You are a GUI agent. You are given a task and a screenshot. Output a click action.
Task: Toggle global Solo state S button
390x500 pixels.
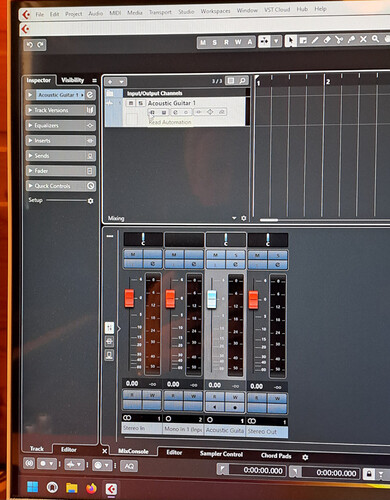pos(215,42)
